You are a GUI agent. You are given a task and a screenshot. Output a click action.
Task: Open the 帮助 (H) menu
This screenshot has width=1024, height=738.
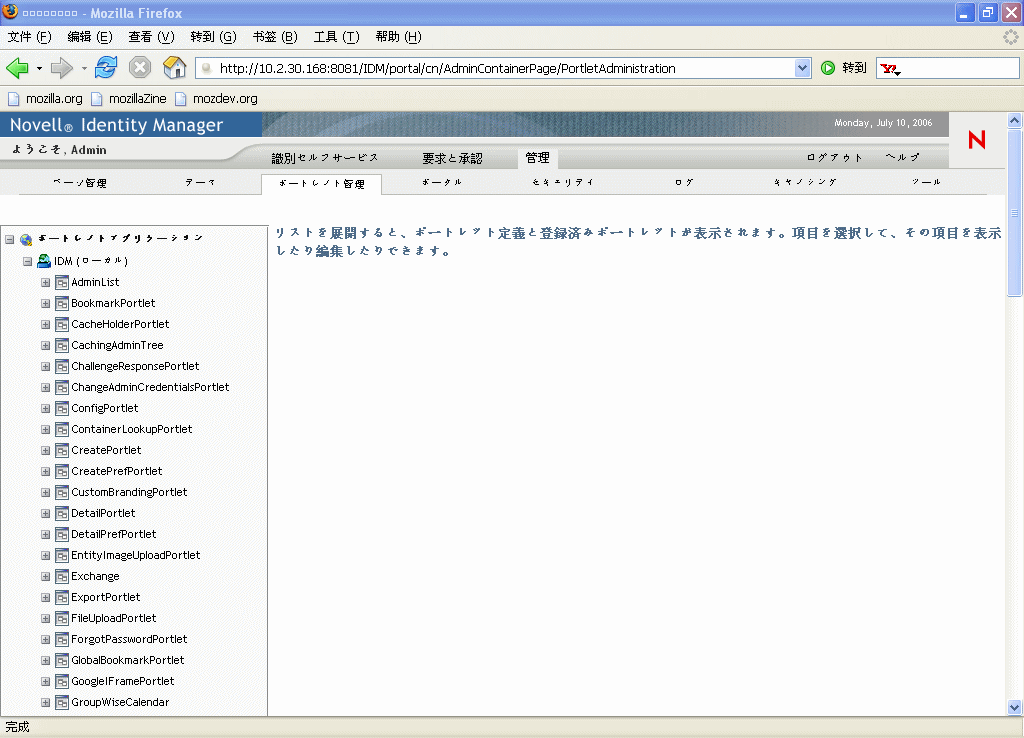(x=398, y=37)
